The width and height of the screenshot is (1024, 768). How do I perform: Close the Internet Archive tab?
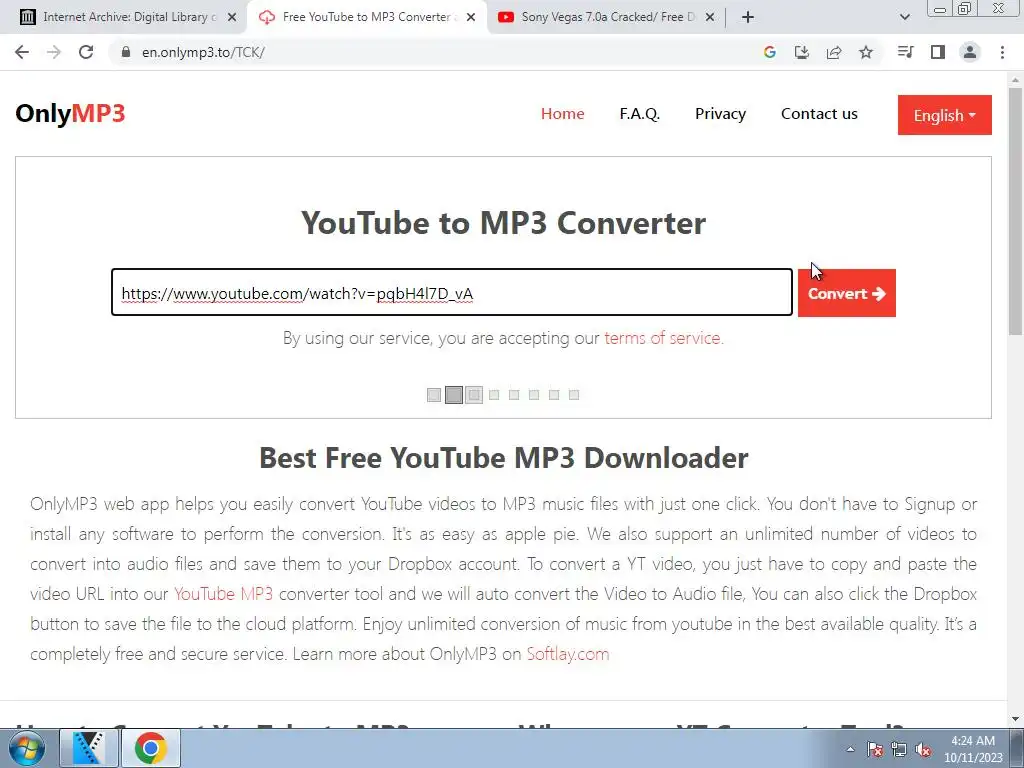tap(232, 17)
